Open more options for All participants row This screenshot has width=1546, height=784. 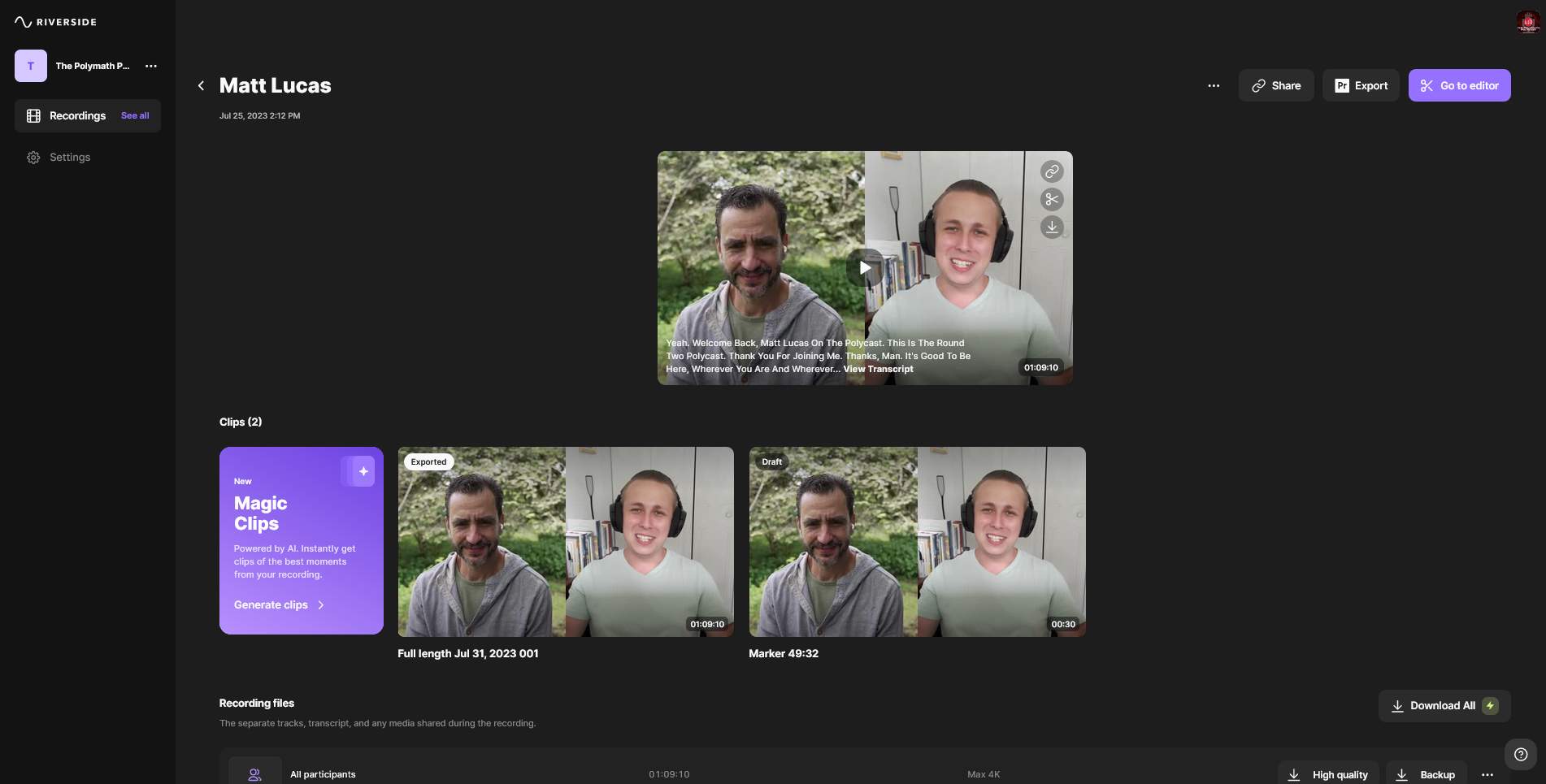click(x=1487, y=774)
